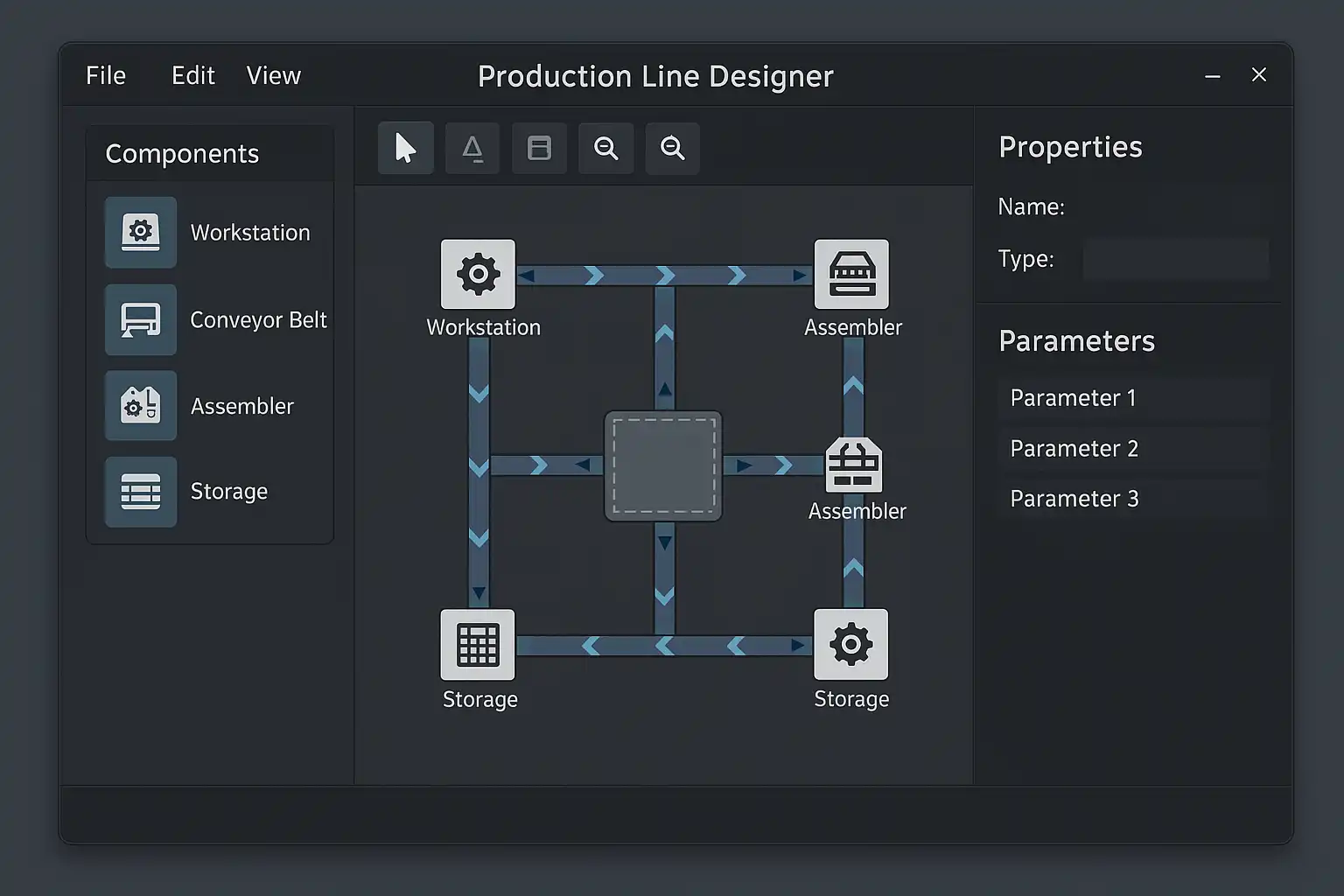Select the top-right Assembler node on canvas
This screenshot has height=896, width=1344.
click(x=851, y=274)
